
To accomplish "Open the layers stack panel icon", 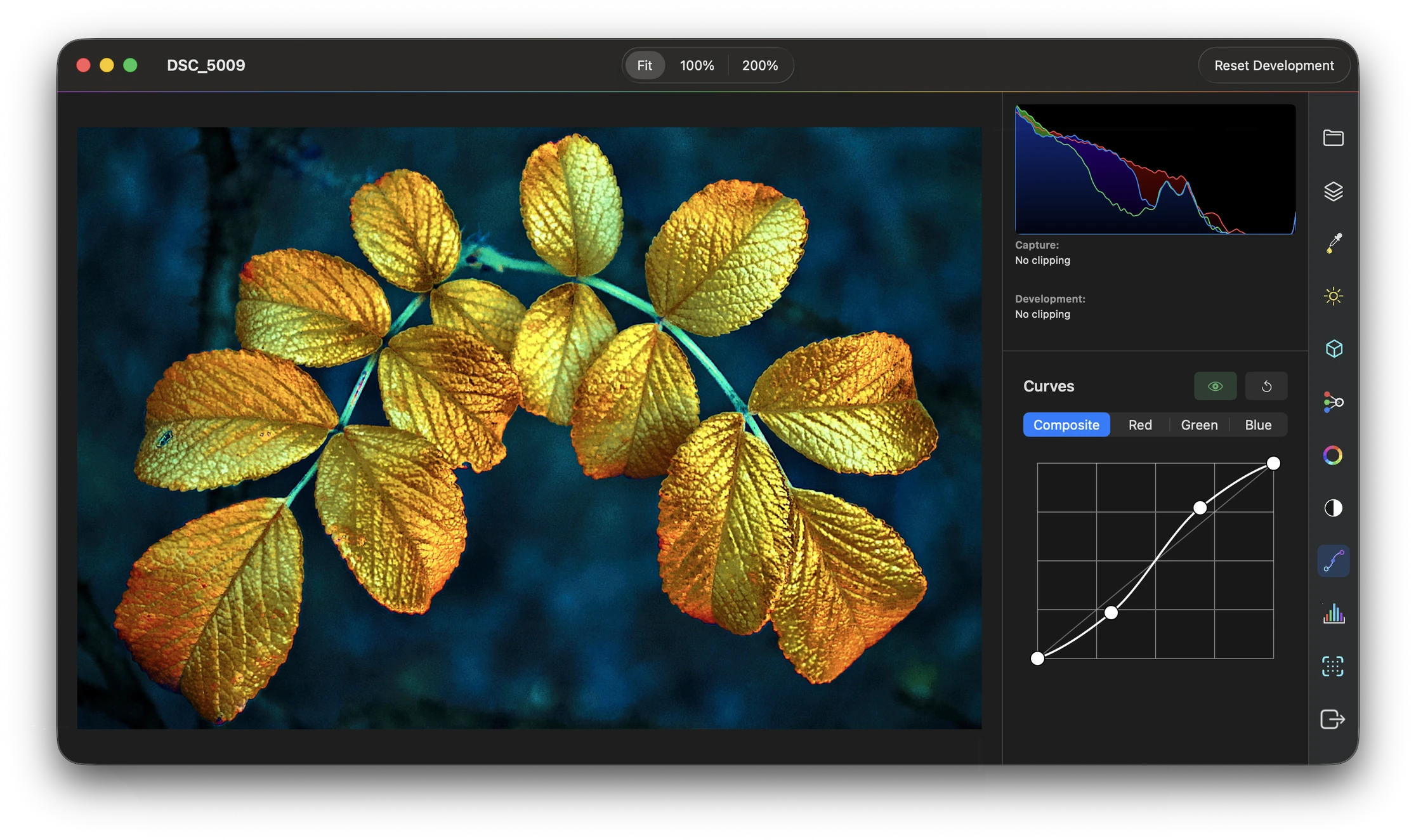I will [x=1333, y=191].
